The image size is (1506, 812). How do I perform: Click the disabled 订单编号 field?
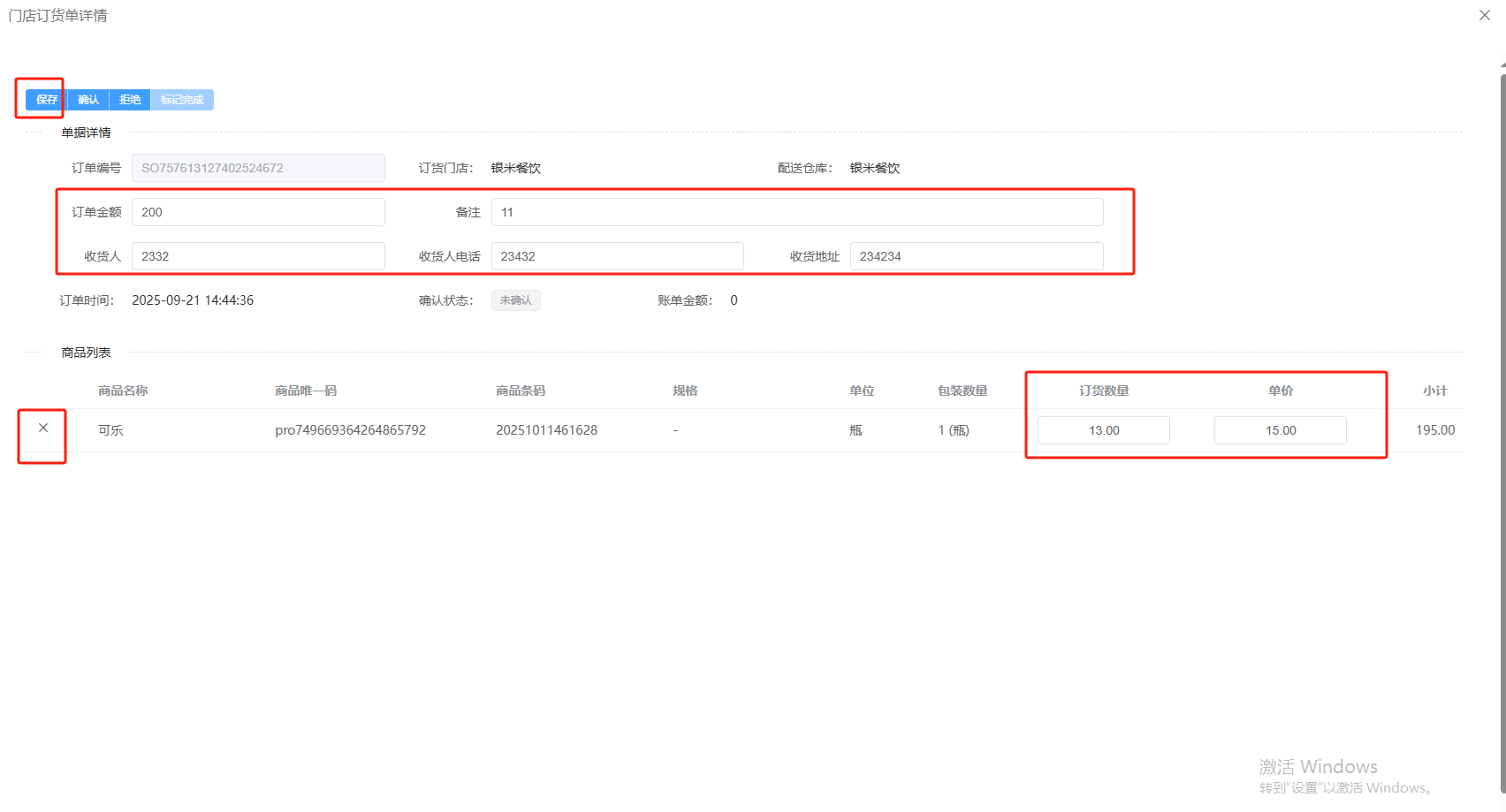coord(258,168)
